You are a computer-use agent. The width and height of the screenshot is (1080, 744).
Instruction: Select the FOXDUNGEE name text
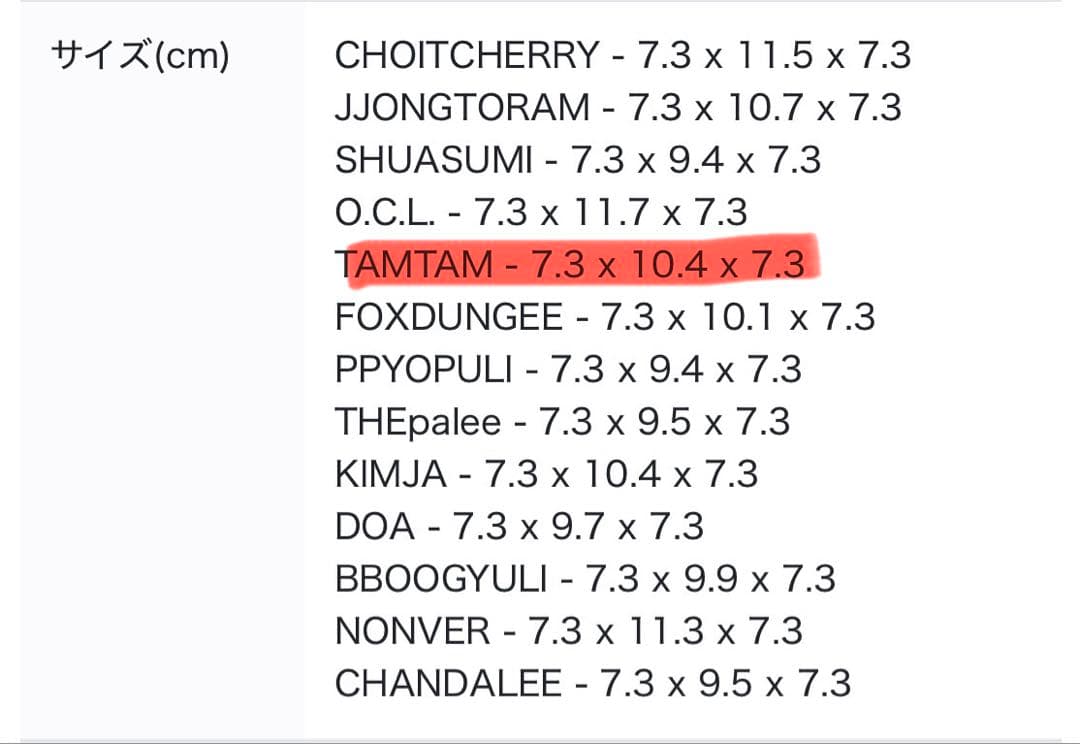(449, 318)
